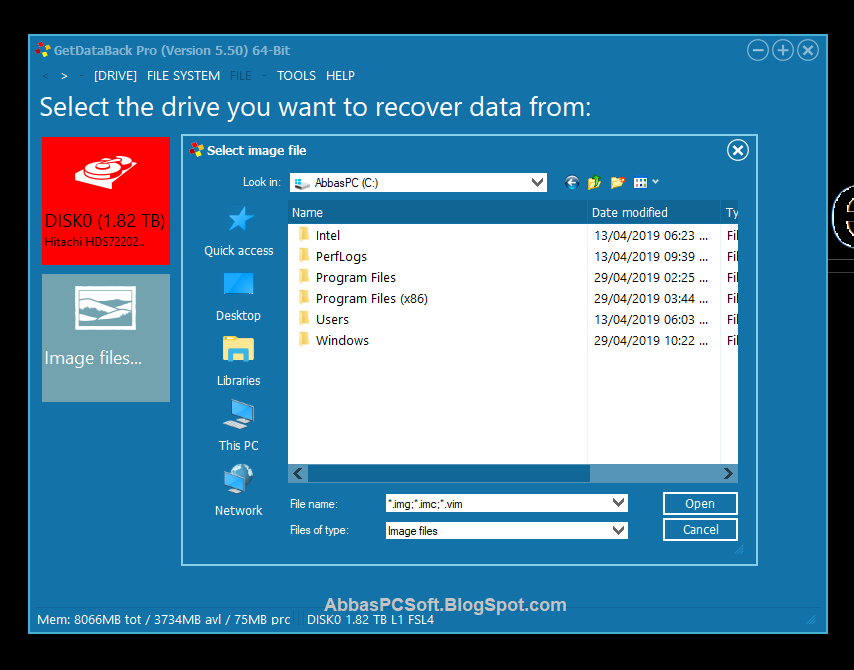Select the Intel folder
854x670 pixels.
tap(319, 235)
